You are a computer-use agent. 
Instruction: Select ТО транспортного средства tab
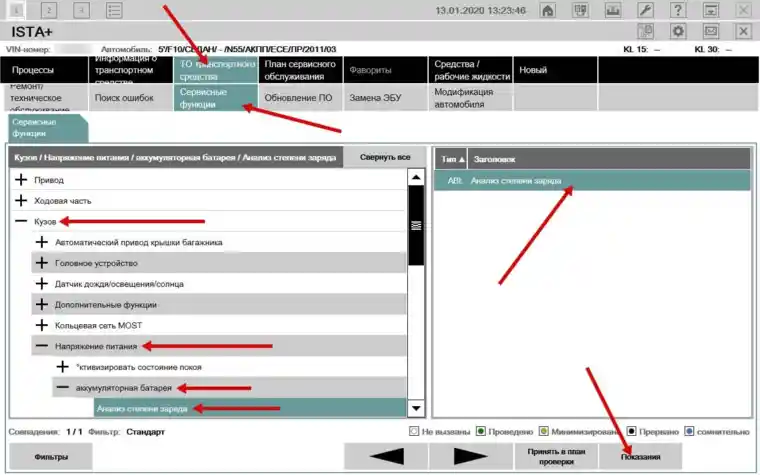(x=216, y=70)
